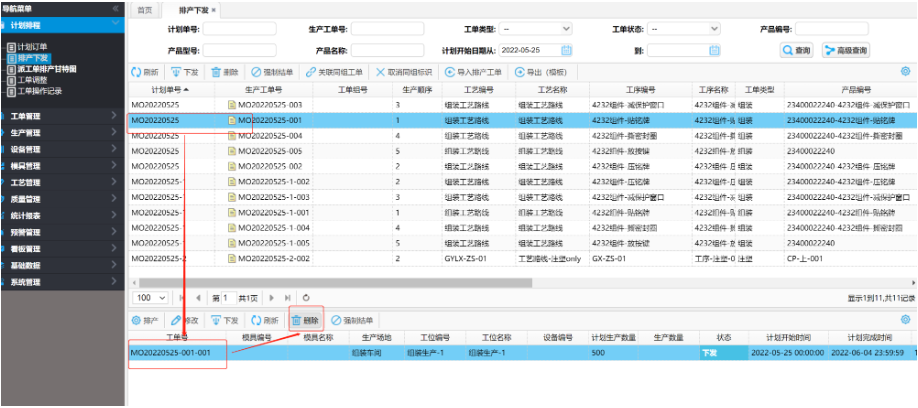Sort by the 计划单号 column header
The image size is (918, 408).
pos(158,90)
